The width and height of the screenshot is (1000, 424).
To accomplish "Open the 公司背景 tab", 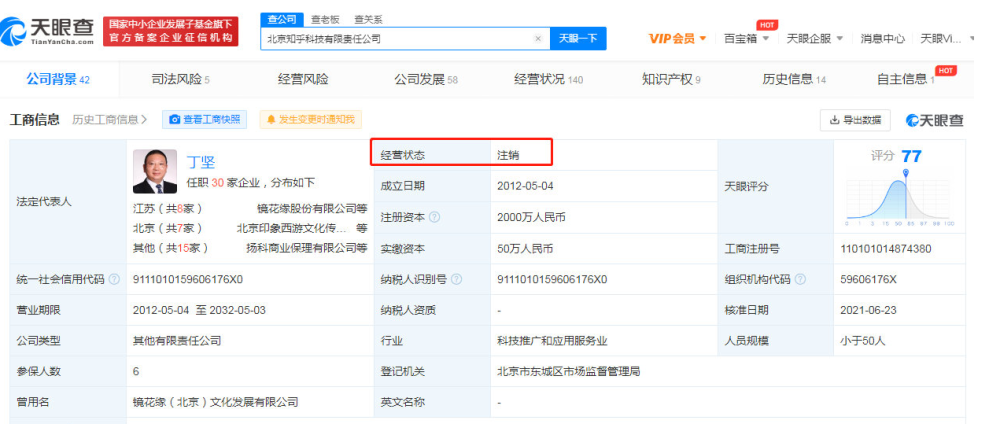I will click(x=58, y=80).
